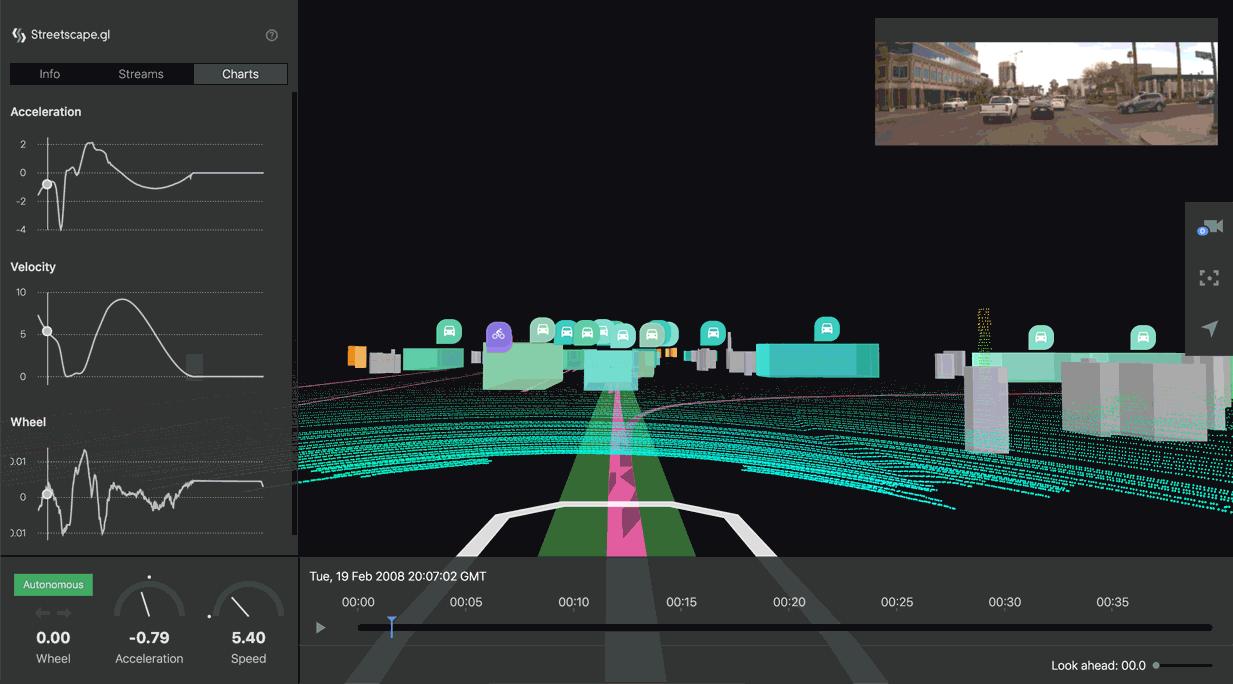Toggle the Autonomous mode badge
The height and width of the screenshot is (684, 1233).
52,584
